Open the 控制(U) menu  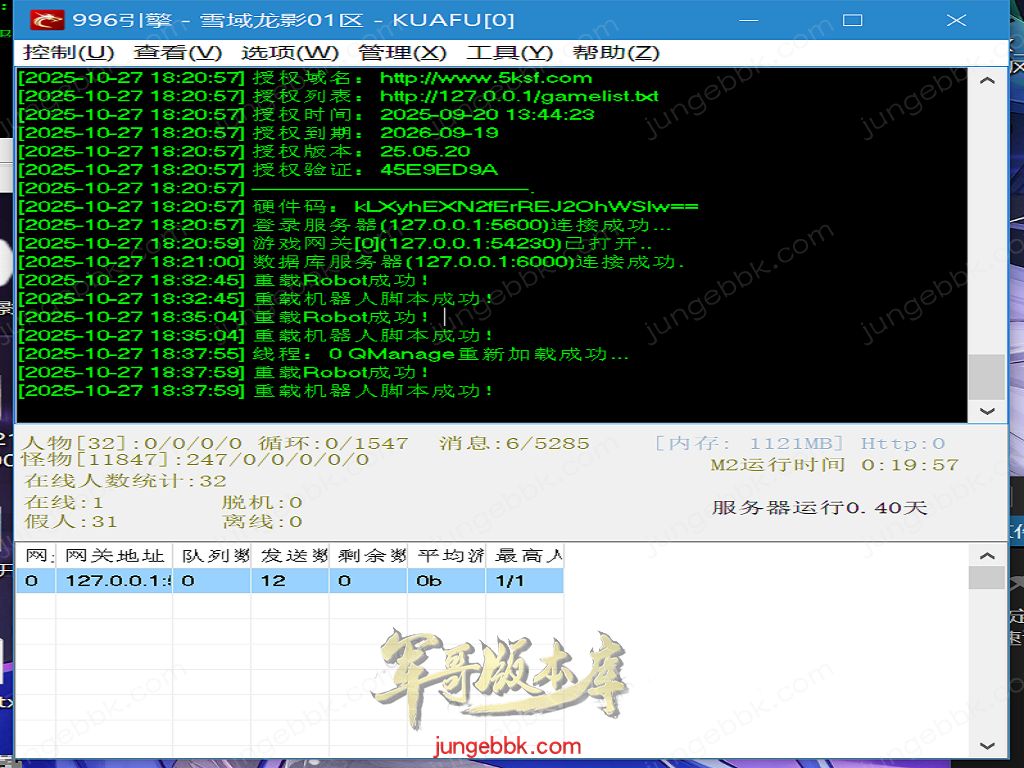click(x=69, y=53)
